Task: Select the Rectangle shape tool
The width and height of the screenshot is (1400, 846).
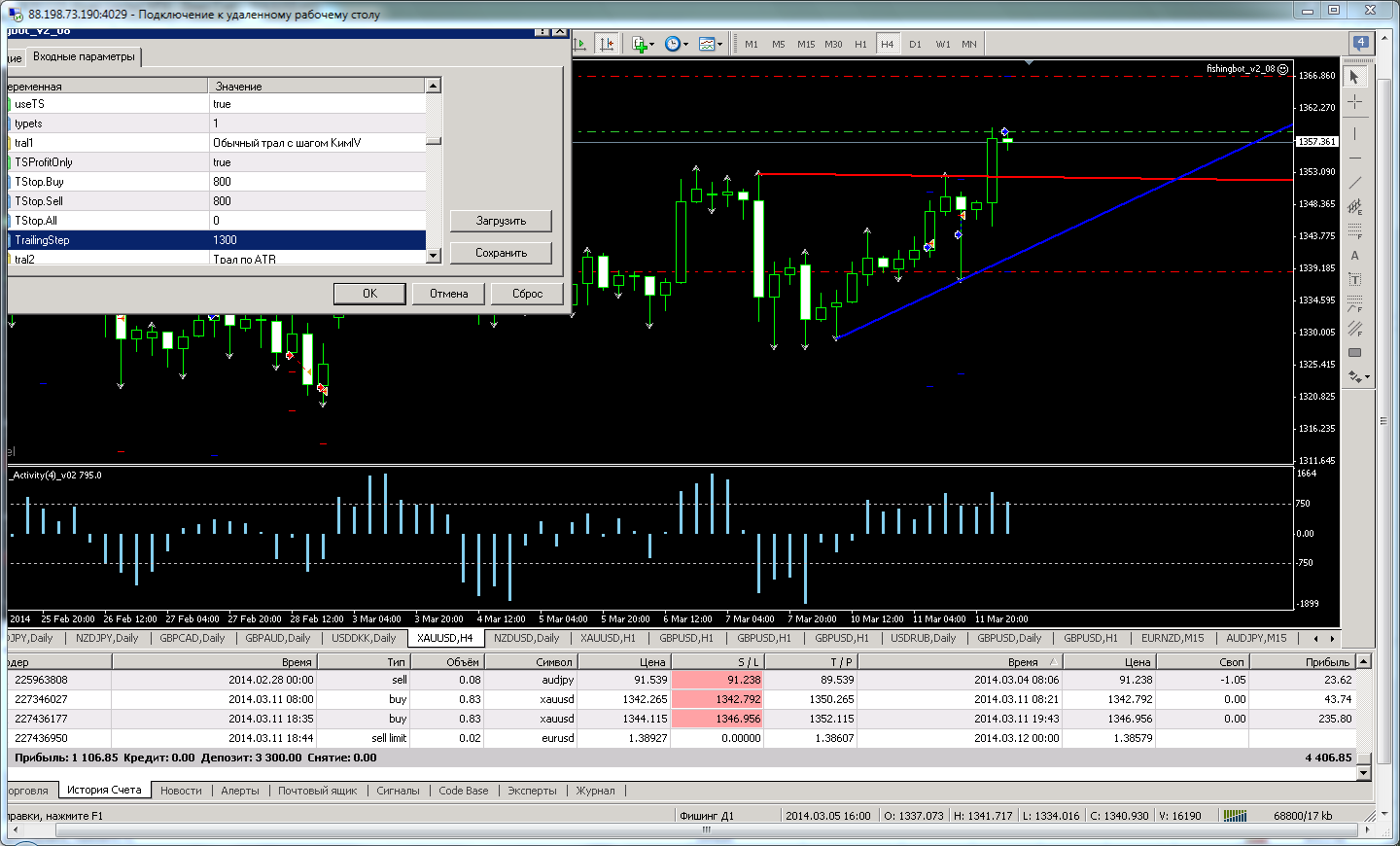Action: coord(1355,353)
